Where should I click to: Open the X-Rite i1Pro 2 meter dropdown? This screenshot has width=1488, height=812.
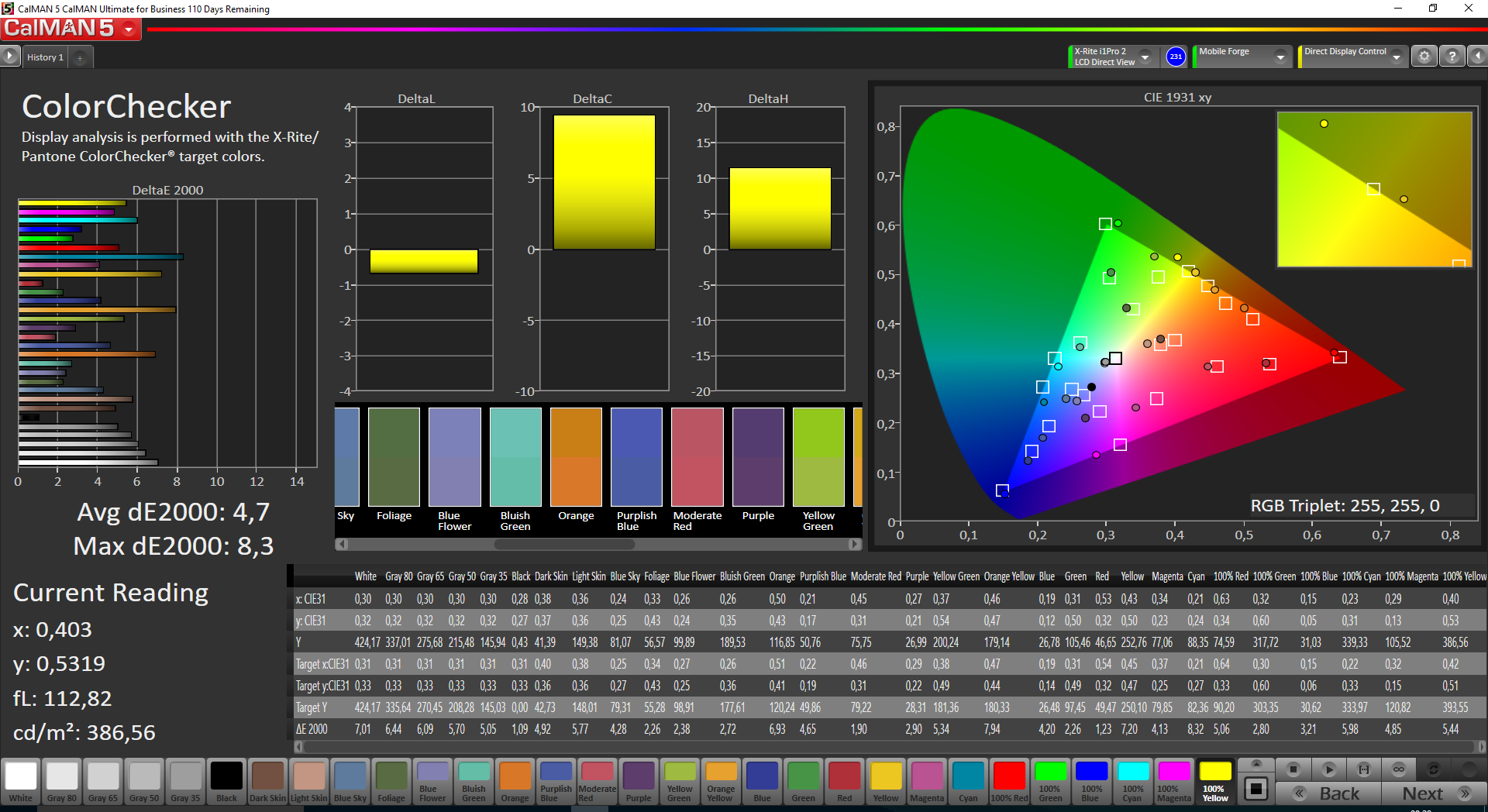(1145, 57)
